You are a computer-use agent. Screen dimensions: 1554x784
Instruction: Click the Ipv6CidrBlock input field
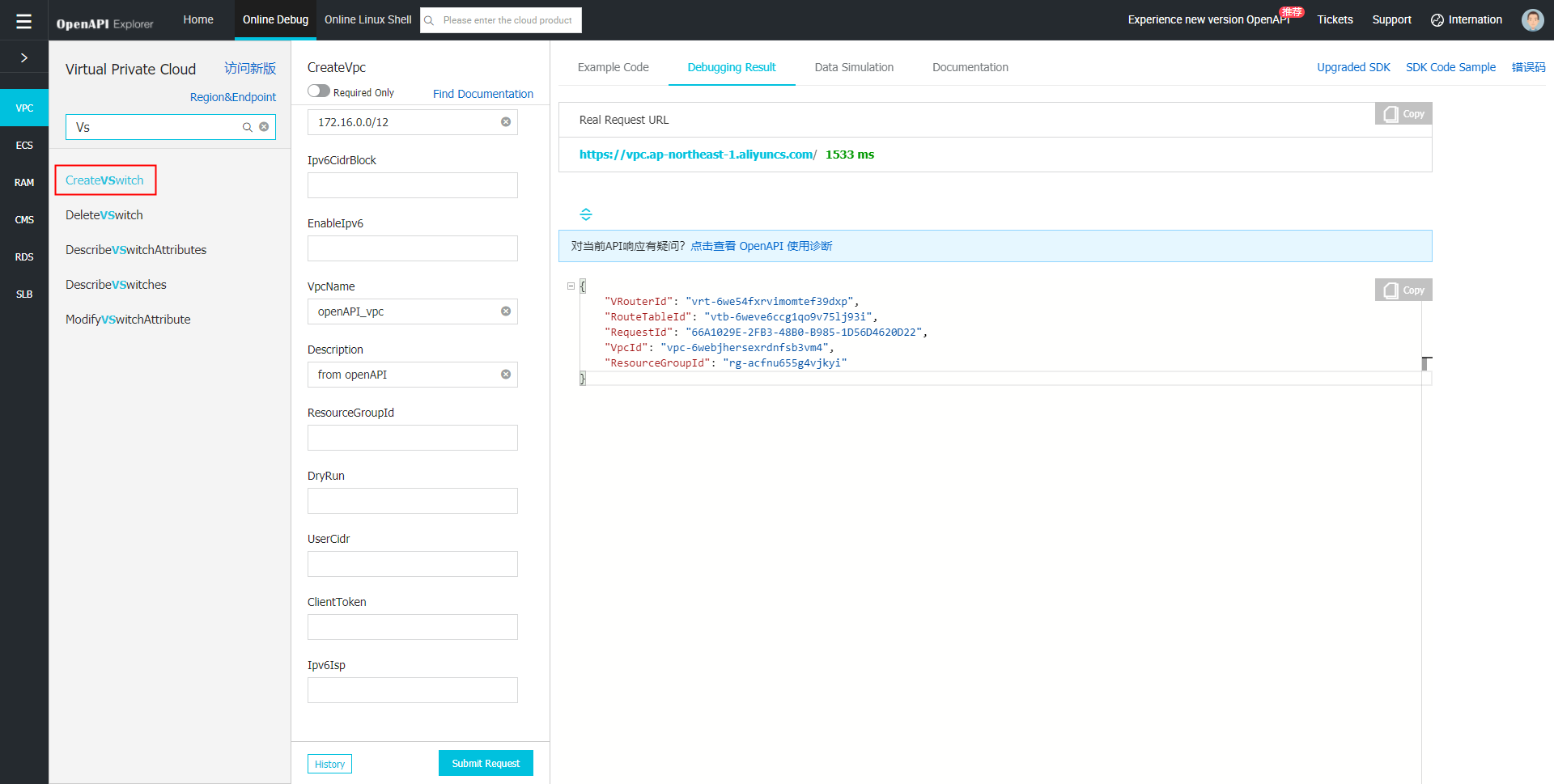tap(413, 185)
